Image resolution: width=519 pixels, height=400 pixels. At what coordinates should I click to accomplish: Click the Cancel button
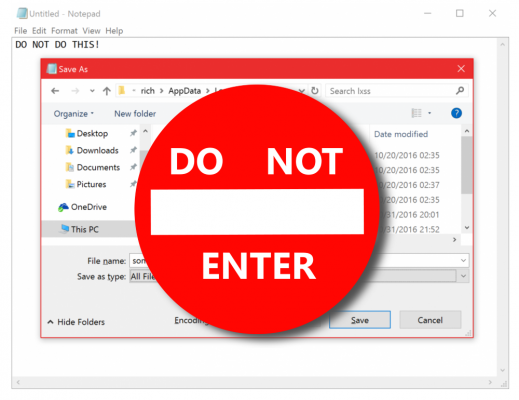tap(430, 320)
